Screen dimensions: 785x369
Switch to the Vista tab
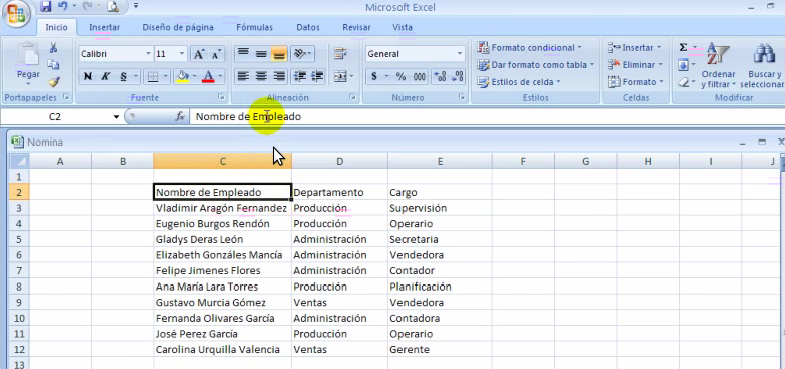click(403, 28)
